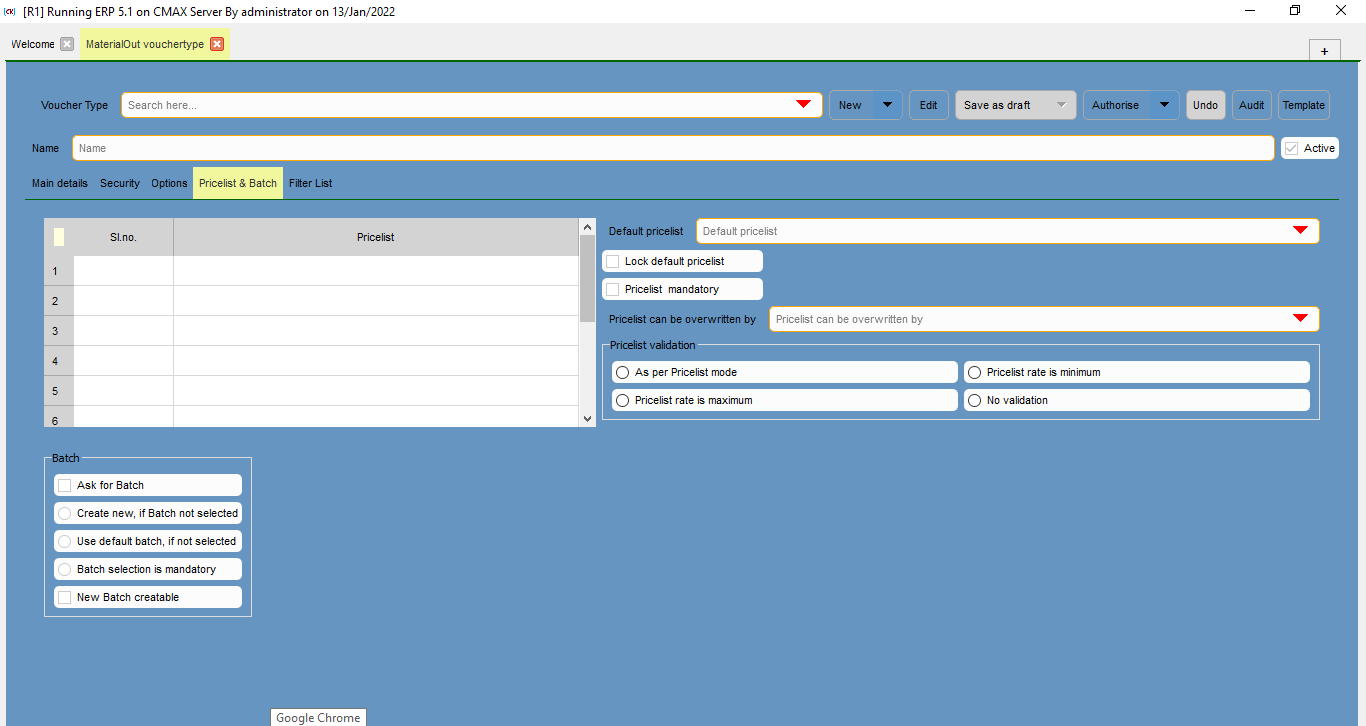Select No validation radio option
The width and height of the screenshot is (1366, 726).
[x=974, y=400]
